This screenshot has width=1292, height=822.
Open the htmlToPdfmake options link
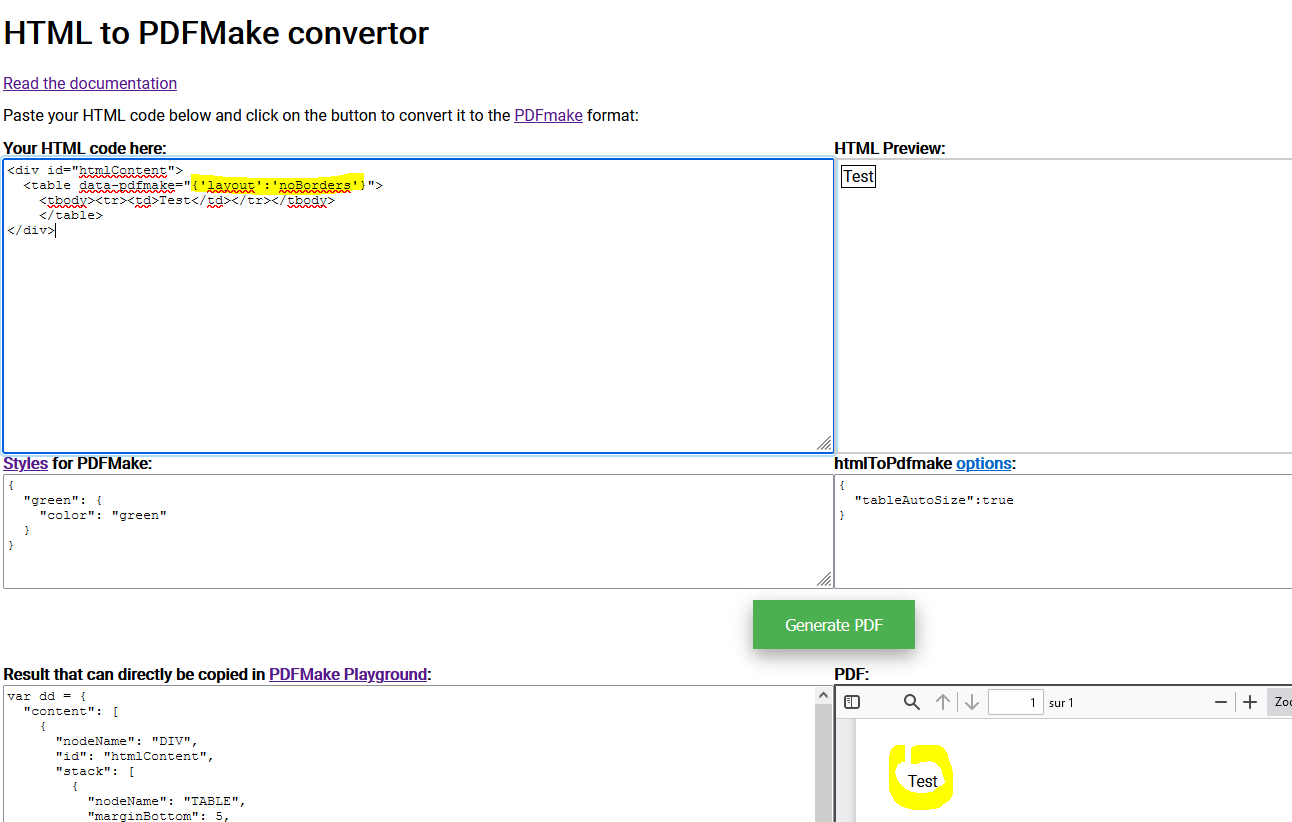pyautogui.click(x=983, y=463)
